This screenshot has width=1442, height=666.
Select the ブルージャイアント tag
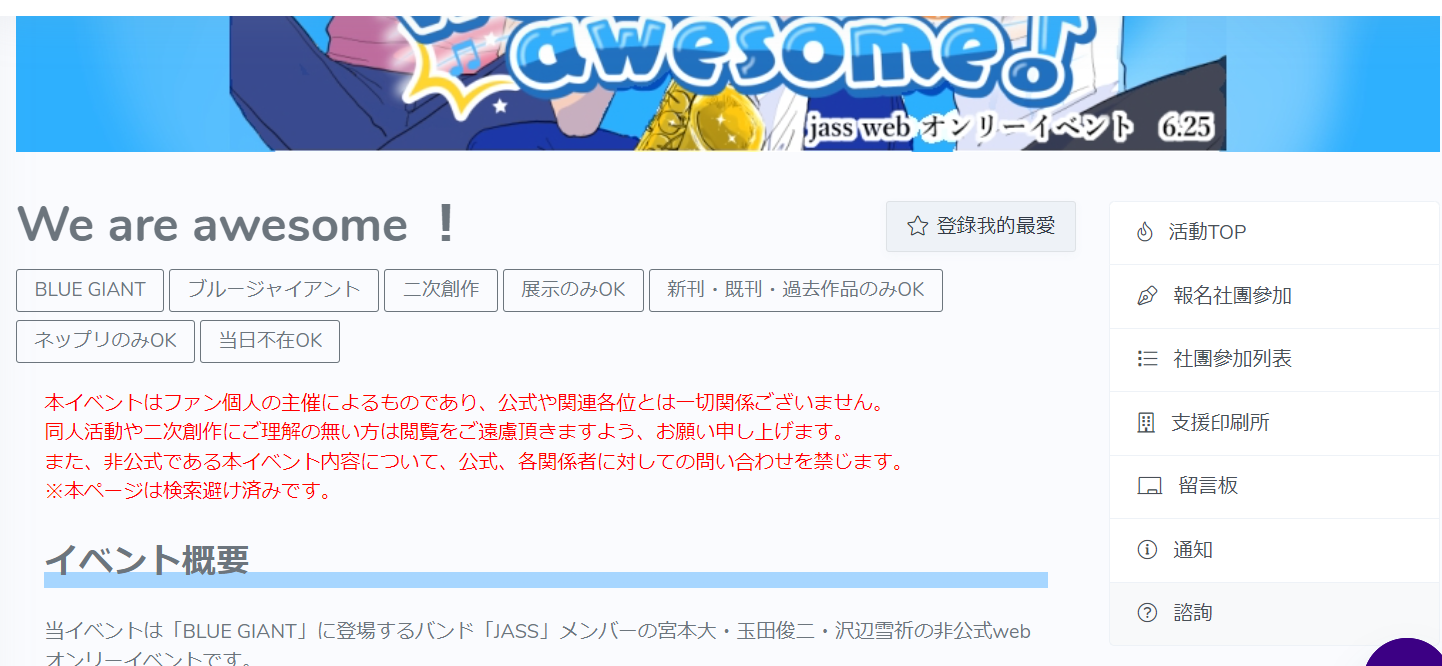pos(274,290)
